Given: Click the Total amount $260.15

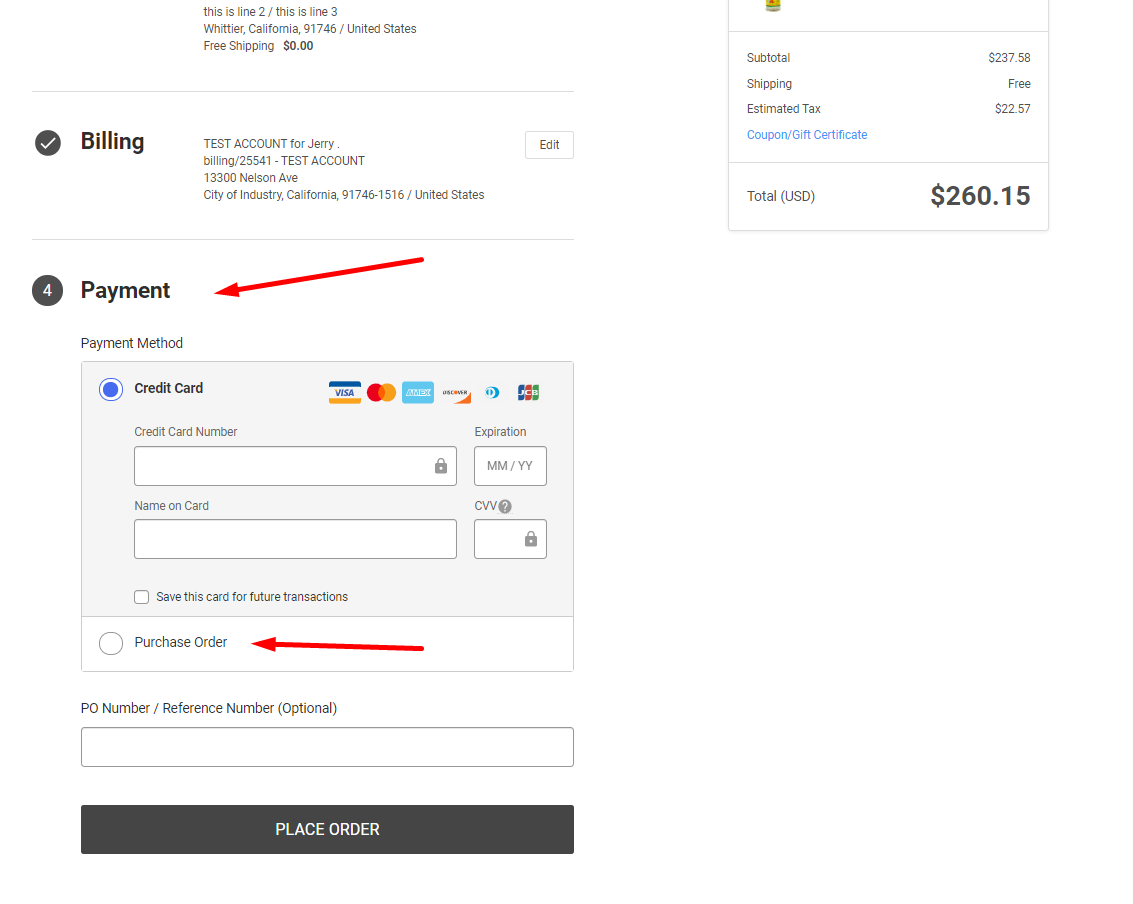Looking at the screenshot, I should 980,196.
